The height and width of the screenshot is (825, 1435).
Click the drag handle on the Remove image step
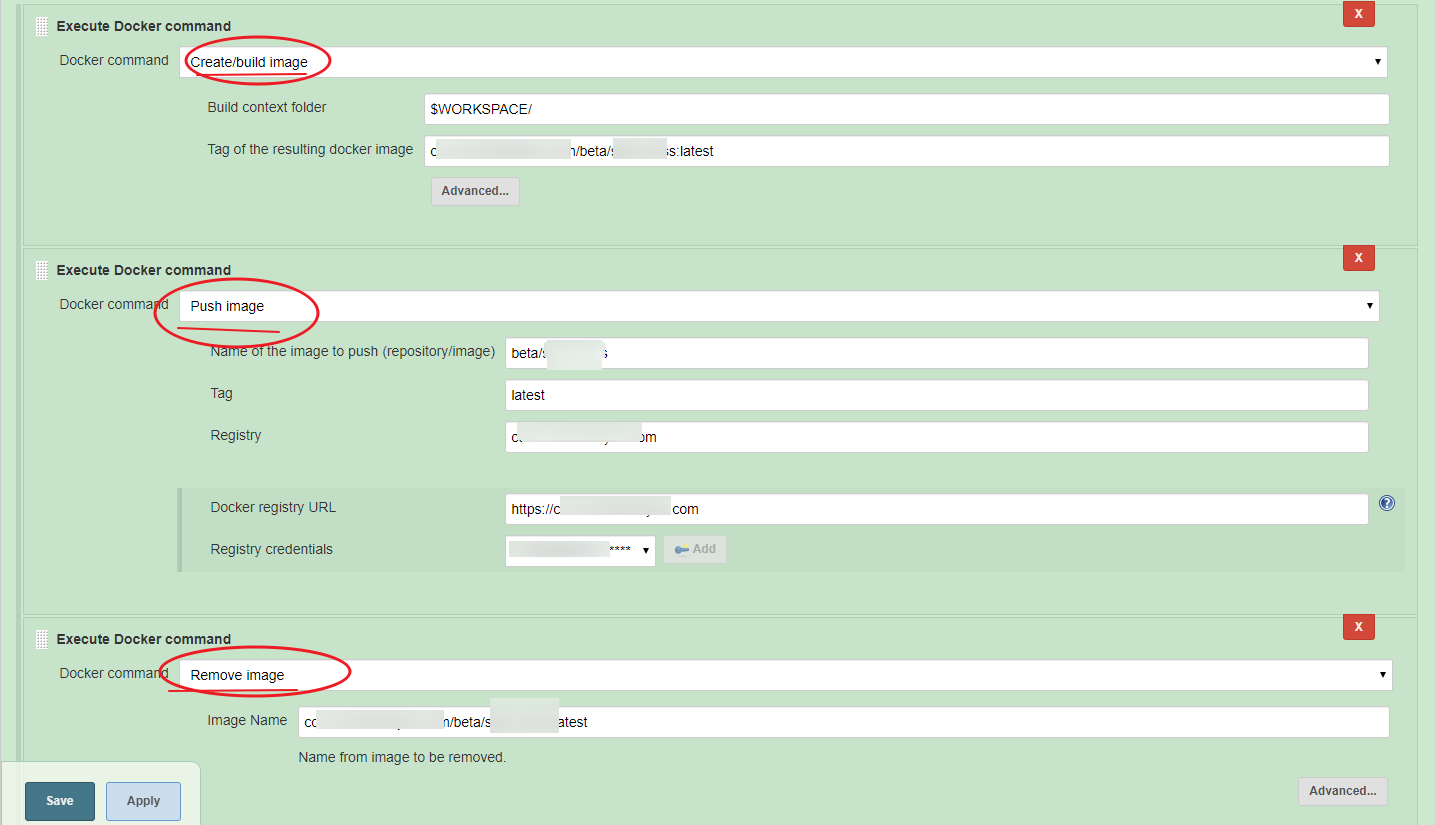pos(41,639)
